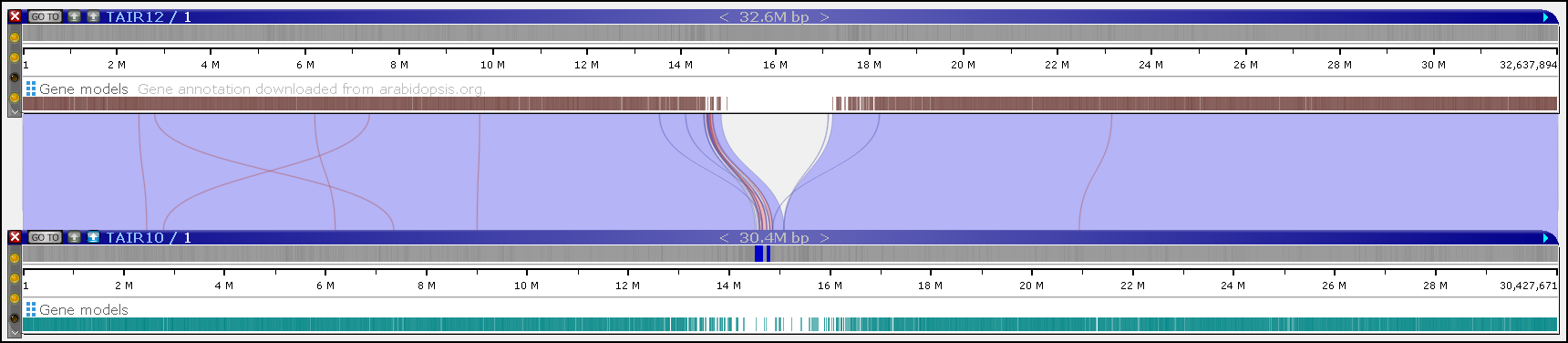1568x343 pixels.
Task: Click first upload arrow icon beside TAIR12 GO TO
Action: (75, 16)
